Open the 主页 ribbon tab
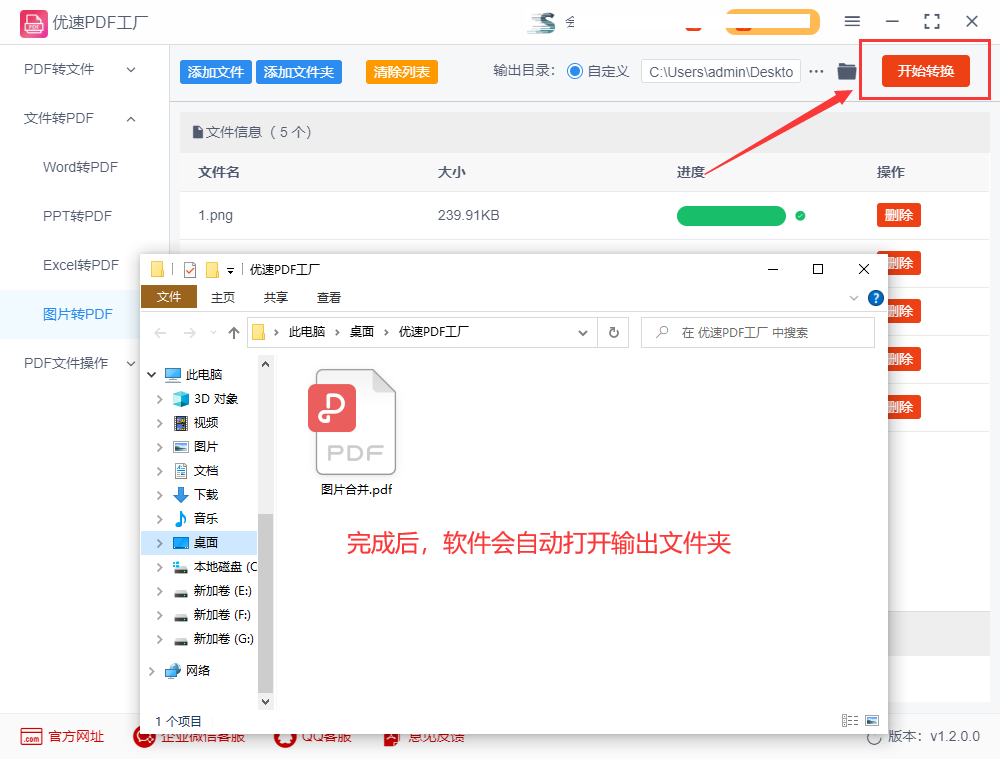The height and width of the screenshot is (760, 1000). [223, 297]
